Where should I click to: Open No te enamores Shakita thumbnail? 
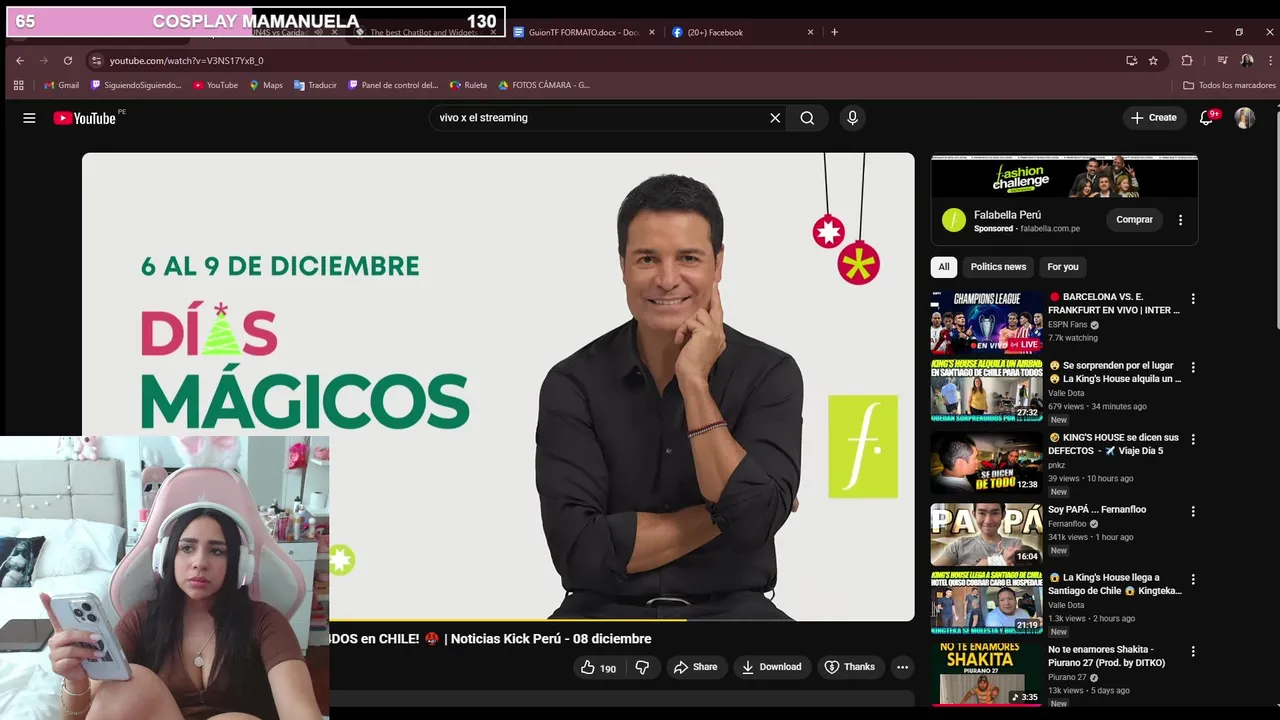click(x=986, y=674)
